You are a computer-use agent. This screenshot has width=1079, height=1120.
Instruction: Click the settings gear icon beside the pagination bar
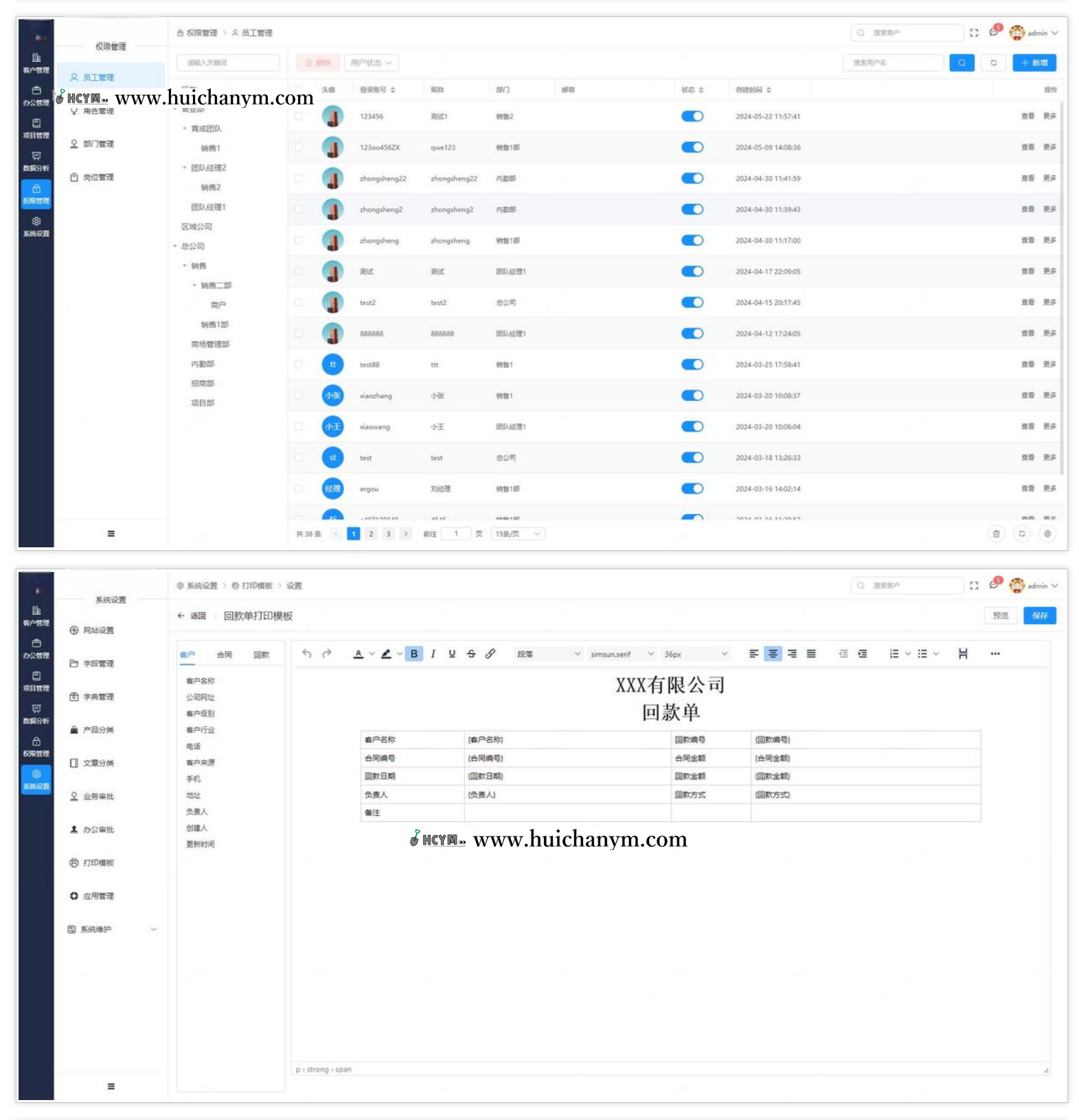(x=1047, y=534)
